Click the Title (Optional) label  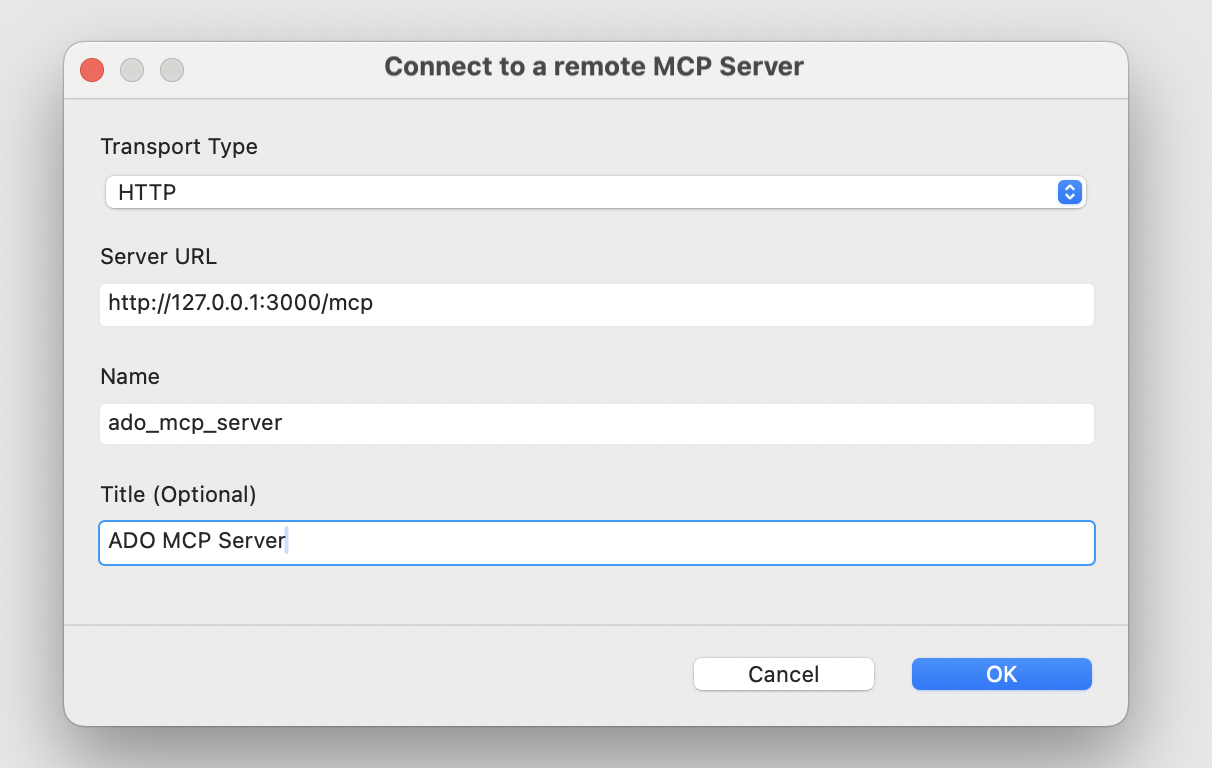(x=177, y=494)
